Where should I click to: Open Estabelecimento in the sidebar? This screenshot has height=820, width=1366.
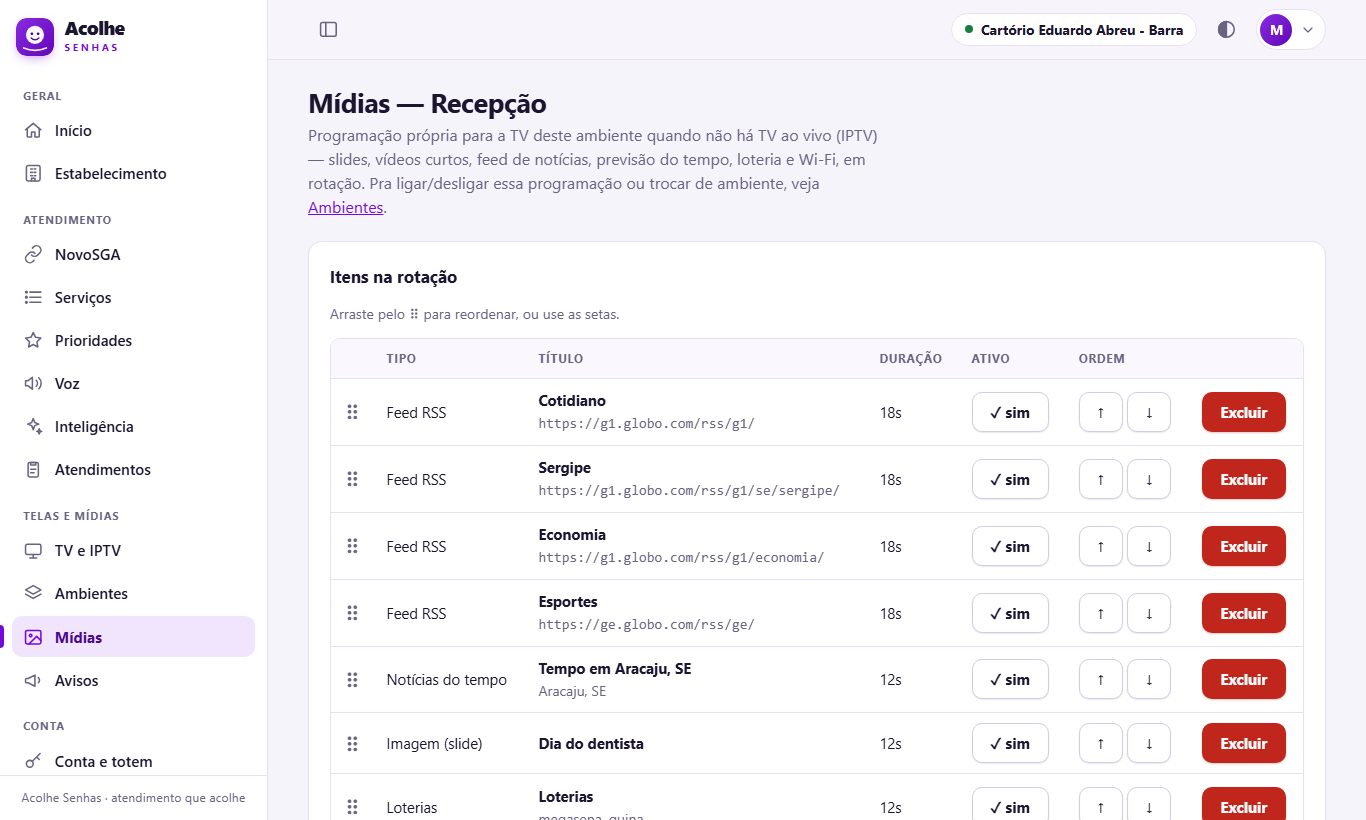(x=133, y=174)
